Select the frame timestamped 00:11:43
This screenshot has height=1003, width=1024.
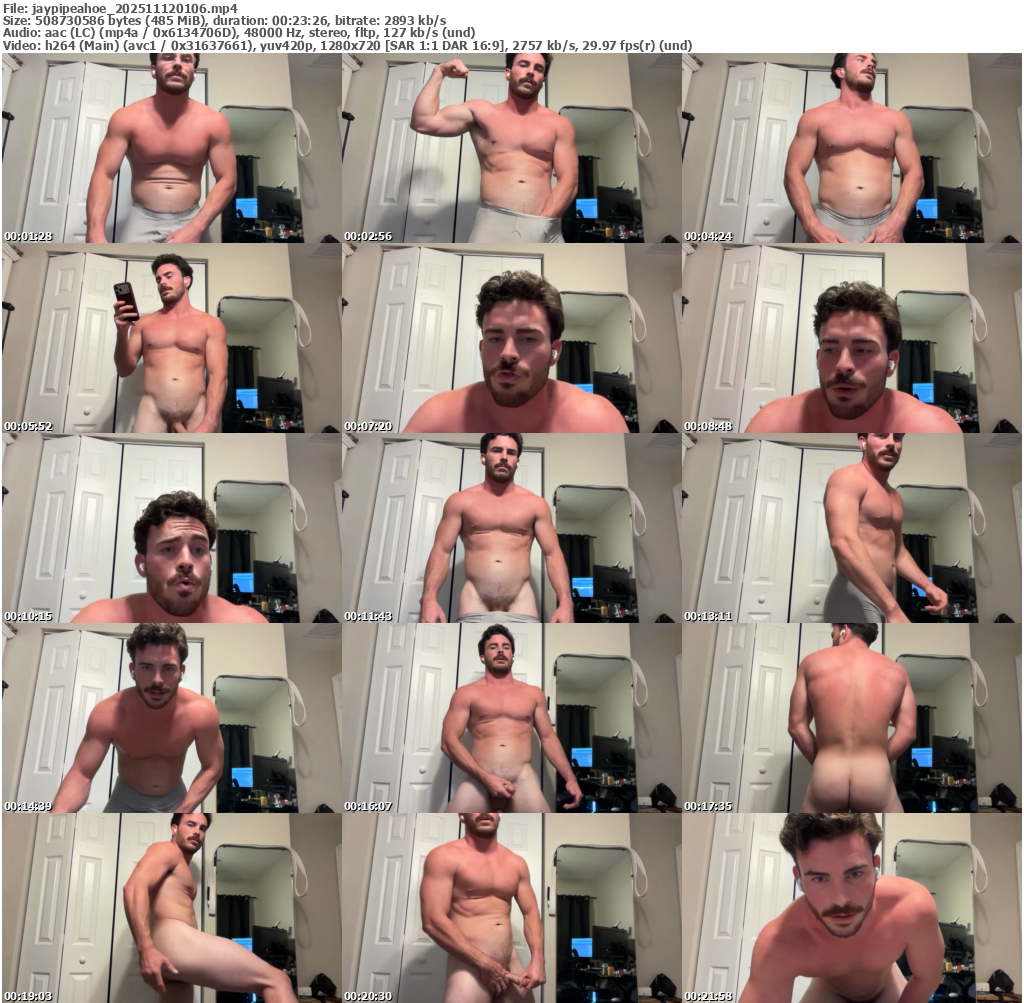point(511,528)
